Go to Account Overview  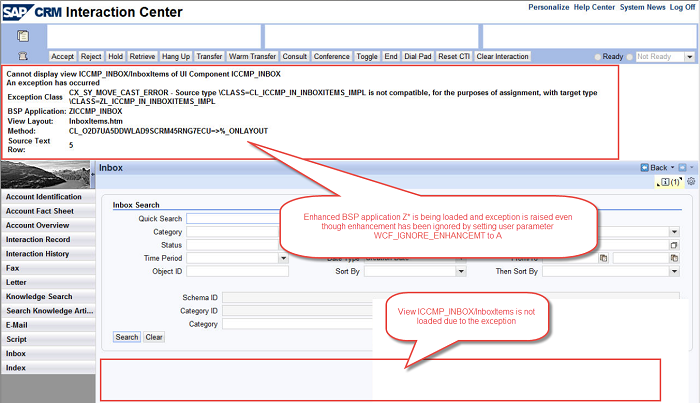[48, 225]
